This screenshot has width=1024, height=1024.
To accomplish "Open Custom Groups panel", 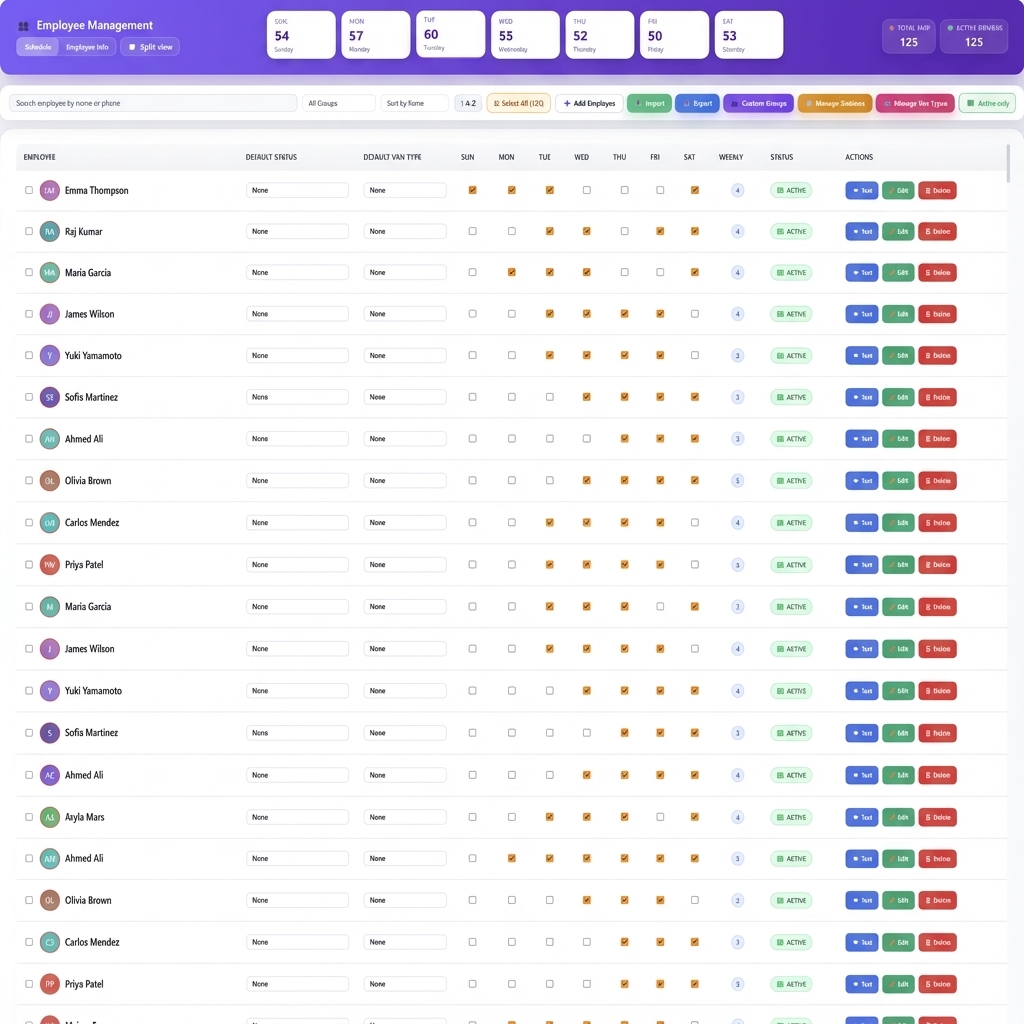I will point(759,103).
